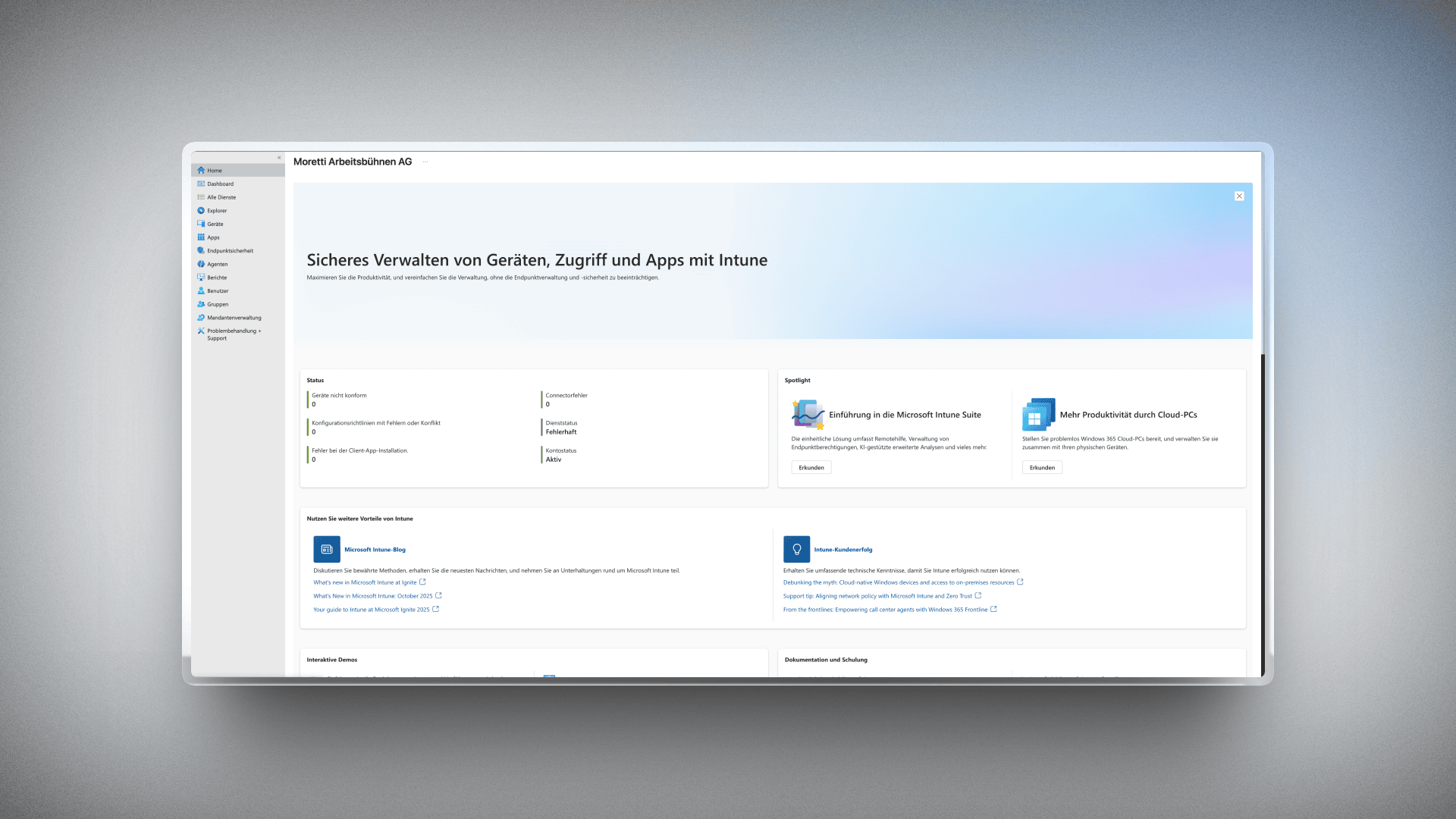Open the Dashboard icon in sidebar
This screenshot has height=819, width=1456.
pyautogui.click(x=201, y=184)
